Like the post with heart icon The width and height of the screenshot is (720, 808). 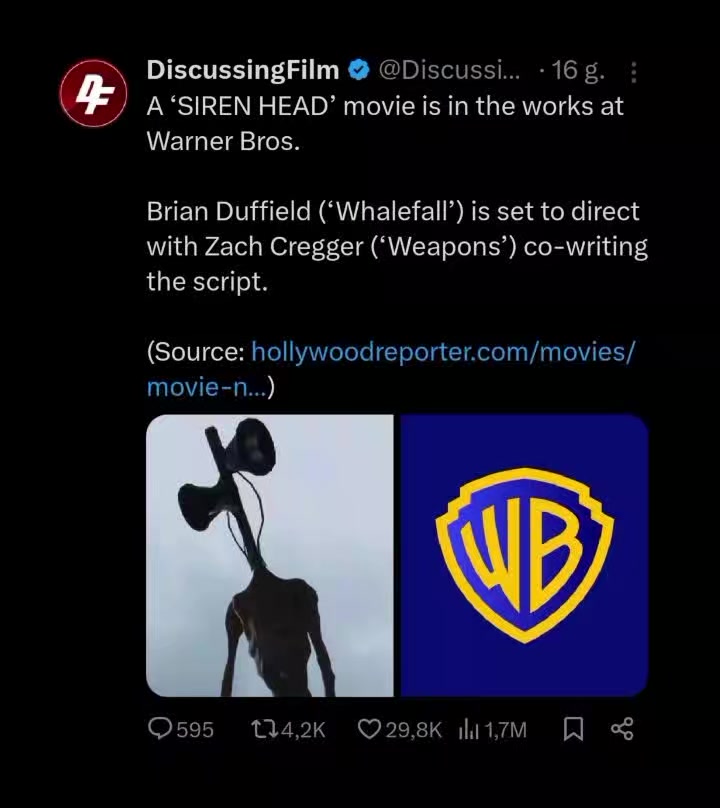click(369, 729)
